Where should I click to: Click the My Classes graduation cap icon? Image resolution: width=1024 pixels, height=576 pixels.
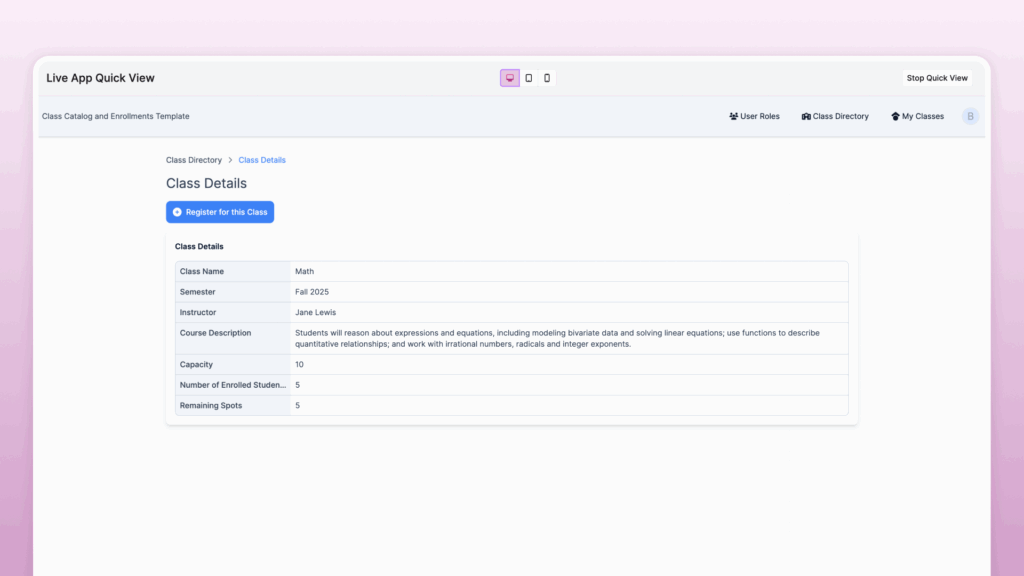tap(895, 117)
